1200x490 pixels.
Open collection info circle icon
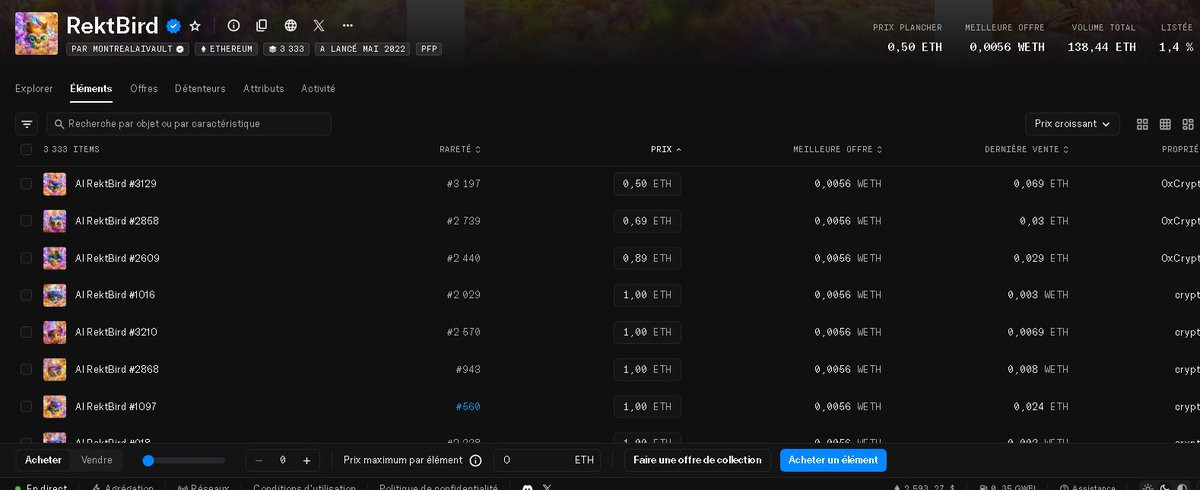click(234, 25)
